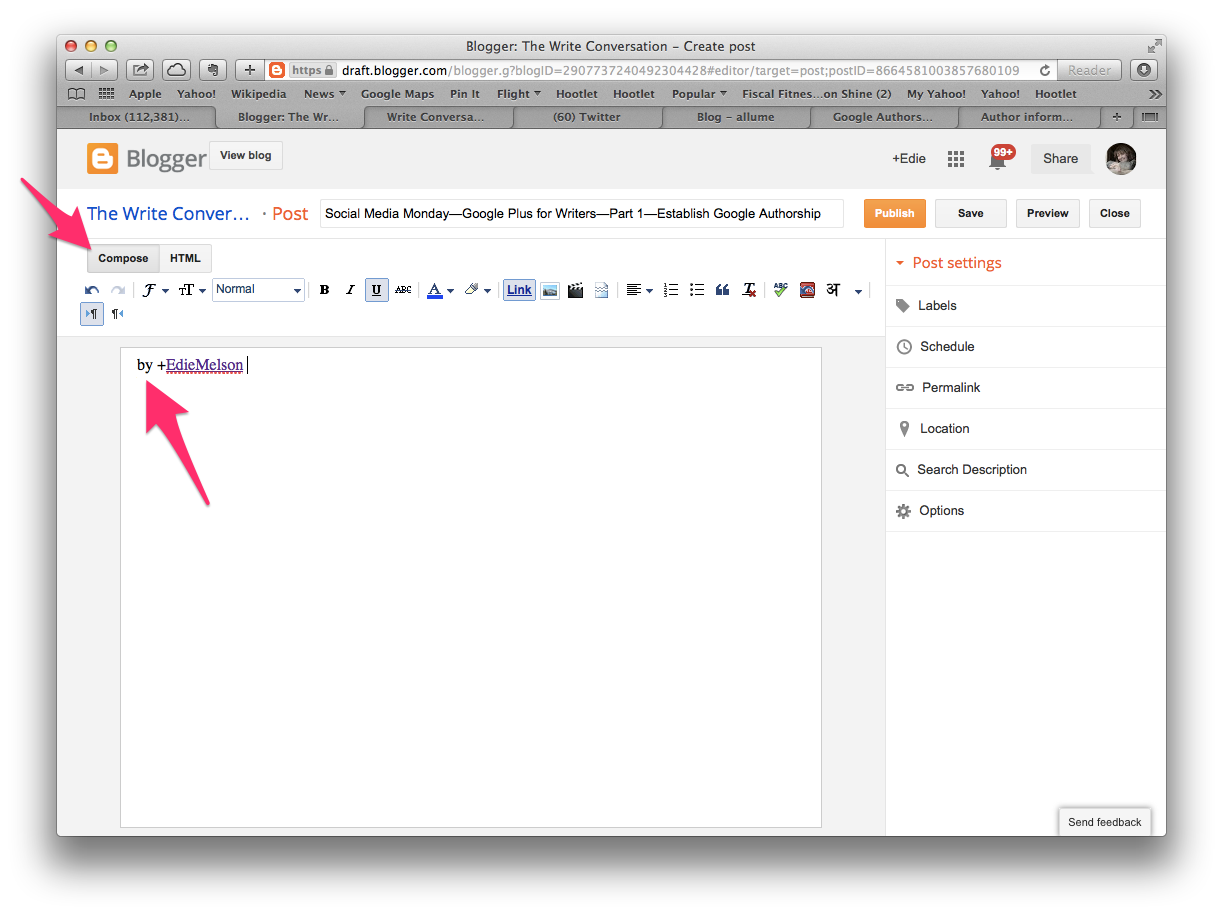Image resolution: width=1223 pixels, height=915 pixels.
Task: Switch to the Google Authors browser tab
Action: [883, 117]
